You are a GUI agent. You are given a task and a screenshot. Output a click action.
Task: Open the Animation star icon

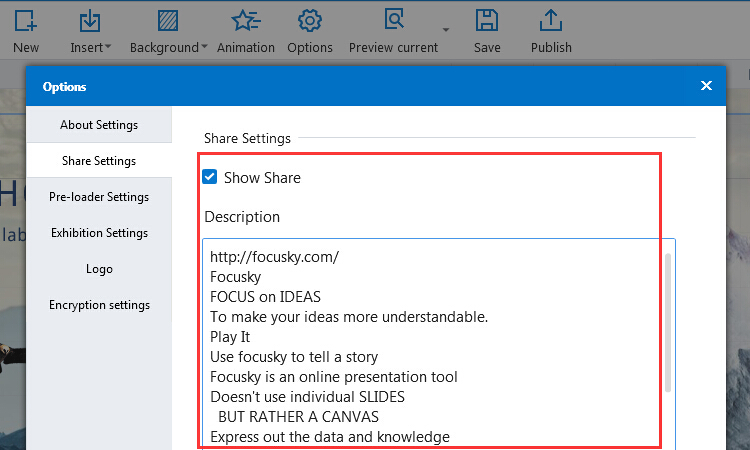coord(246,21)
